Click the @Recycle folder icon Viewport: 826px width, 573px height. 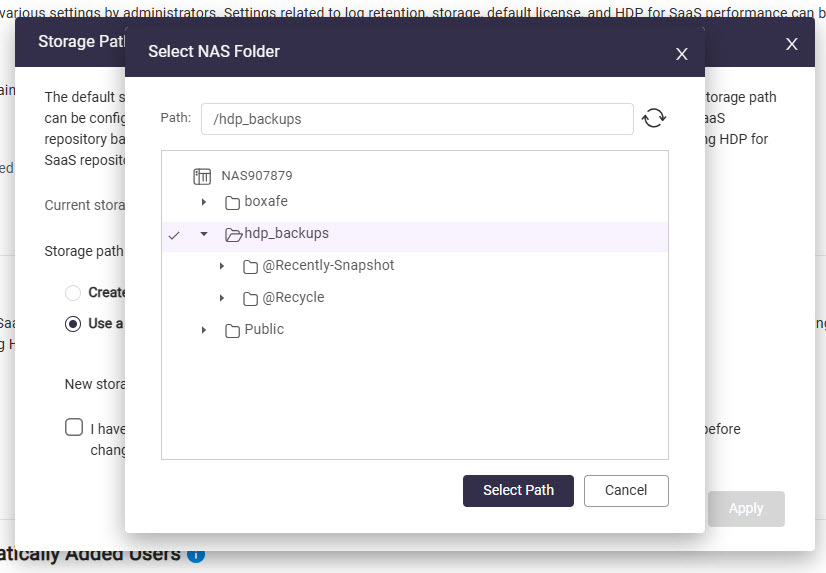[x=250, y=299]
